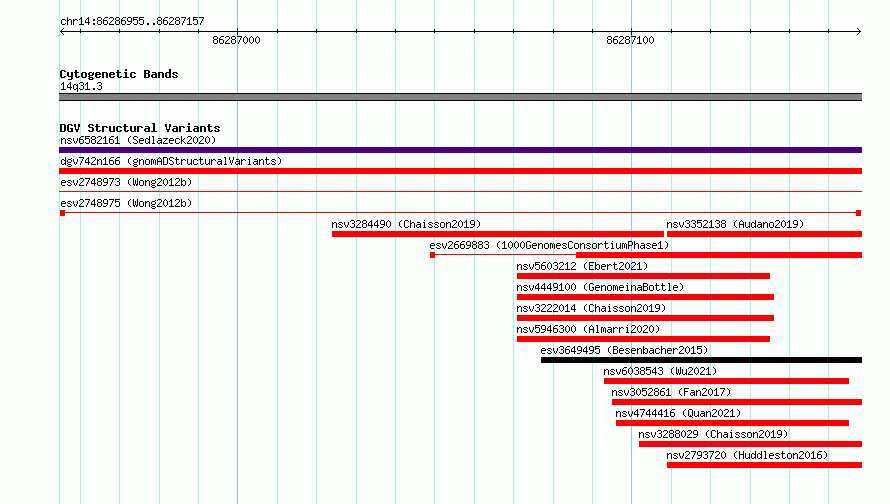
Task: Open nsv5603212 (Ebert2021) label
Action: pos(582,266)
